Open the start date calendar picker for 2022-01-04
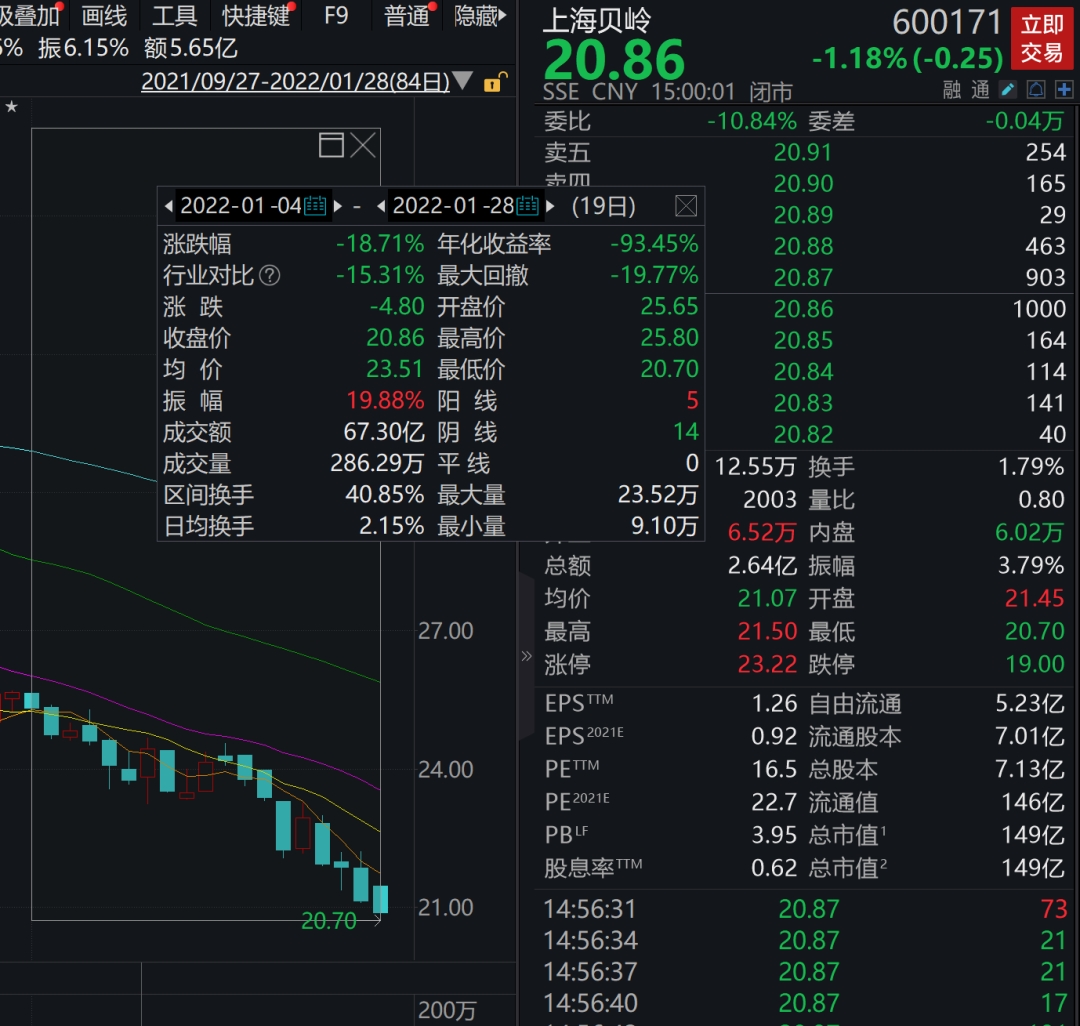Screen dimensions: 1080x1026 (x=315, y=205)
